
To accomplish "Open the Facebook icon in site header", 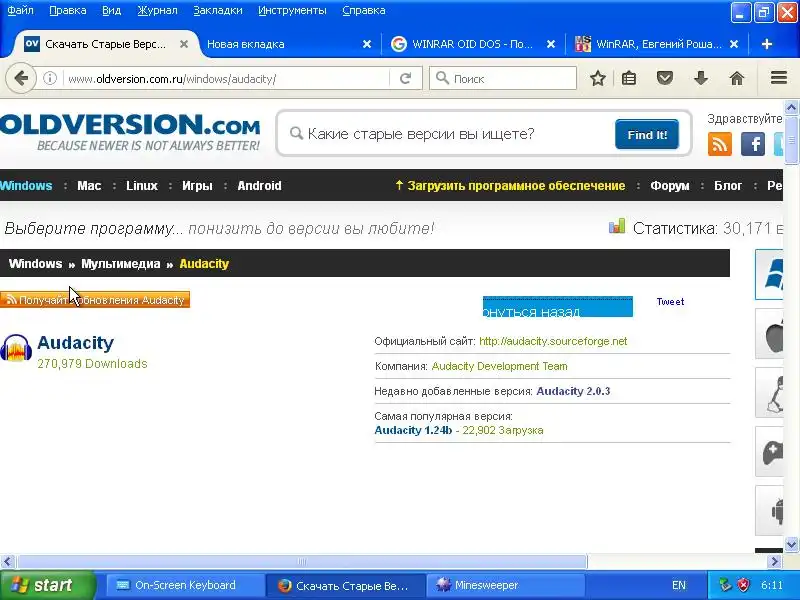I will [752, 144].
